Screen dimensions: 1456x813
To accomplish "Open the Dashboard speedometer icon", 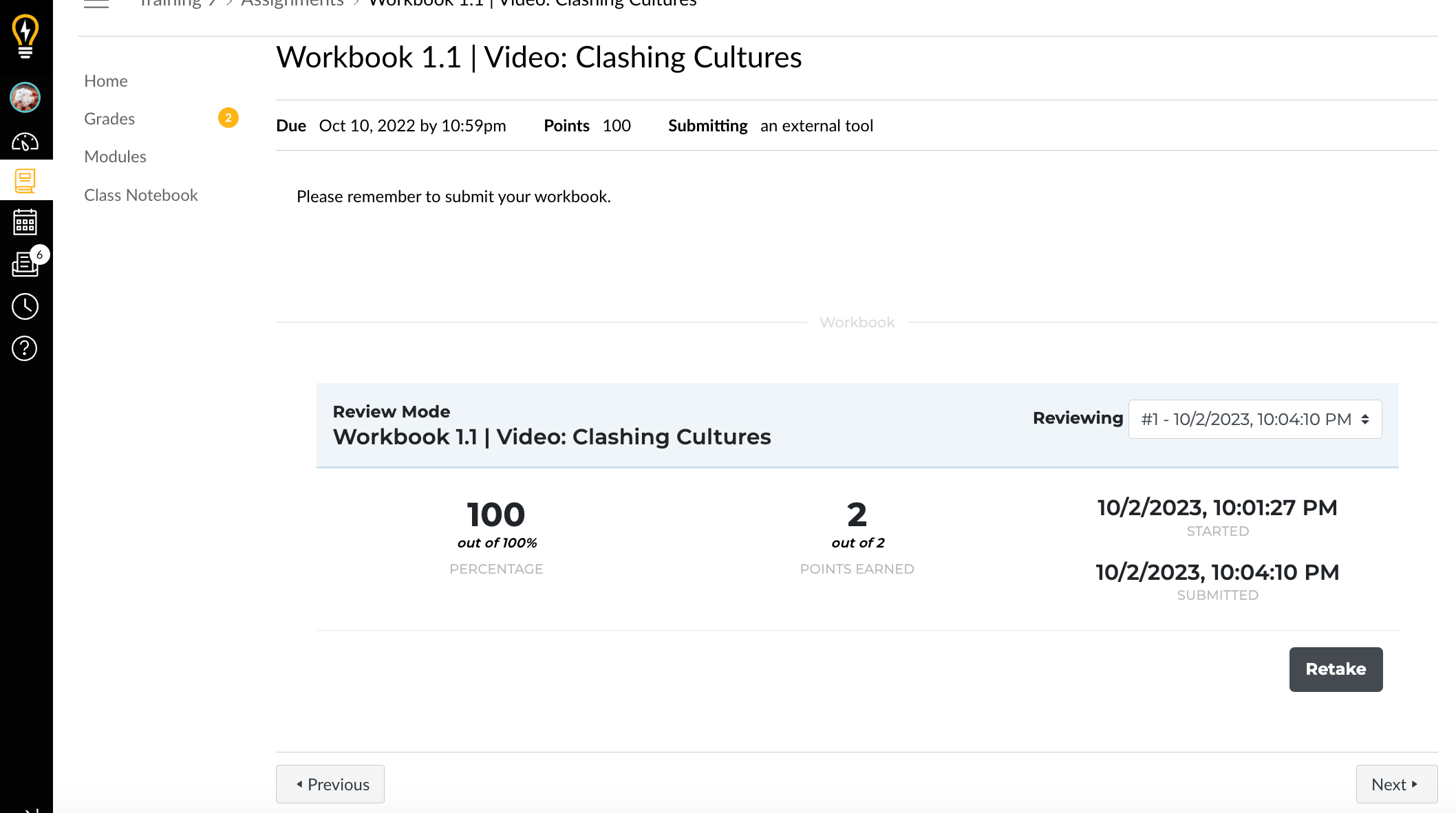I will pos(25,142).
